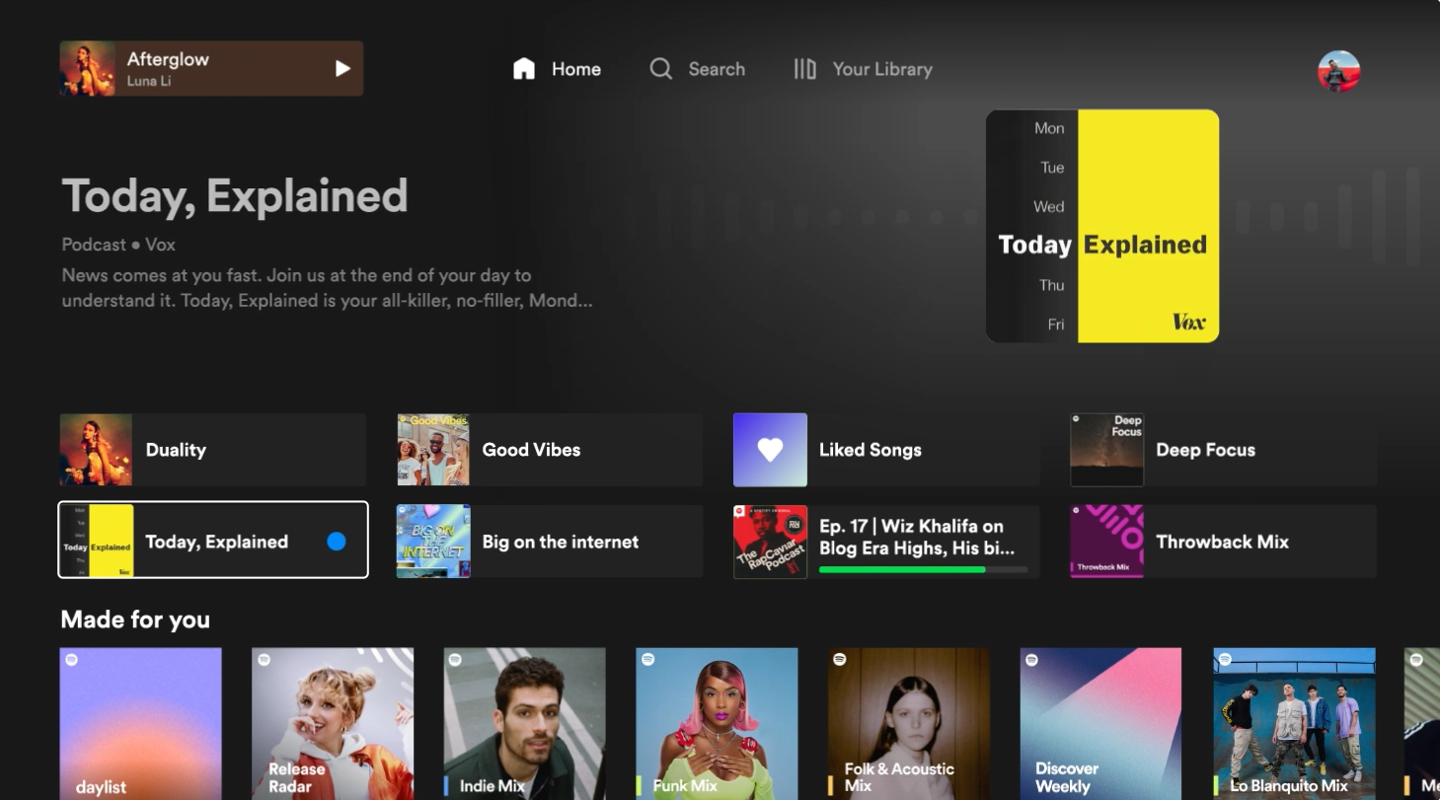The width and height of the screenshot is (1440, 800).
Task: Open the Today, Explained podcast cover art
Action: tap(1101, 226)
